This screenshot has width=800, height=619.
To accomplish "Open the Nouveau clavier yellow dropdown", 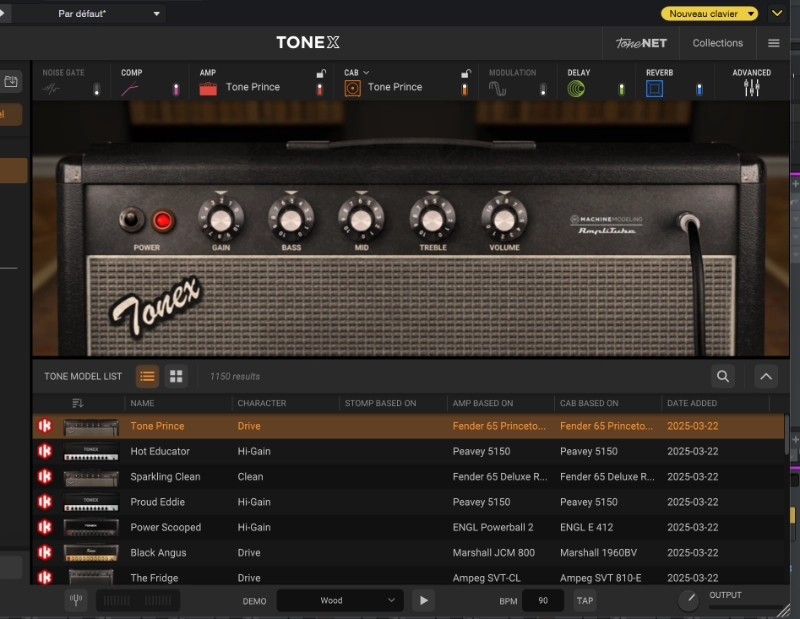I will coord(709,14).
